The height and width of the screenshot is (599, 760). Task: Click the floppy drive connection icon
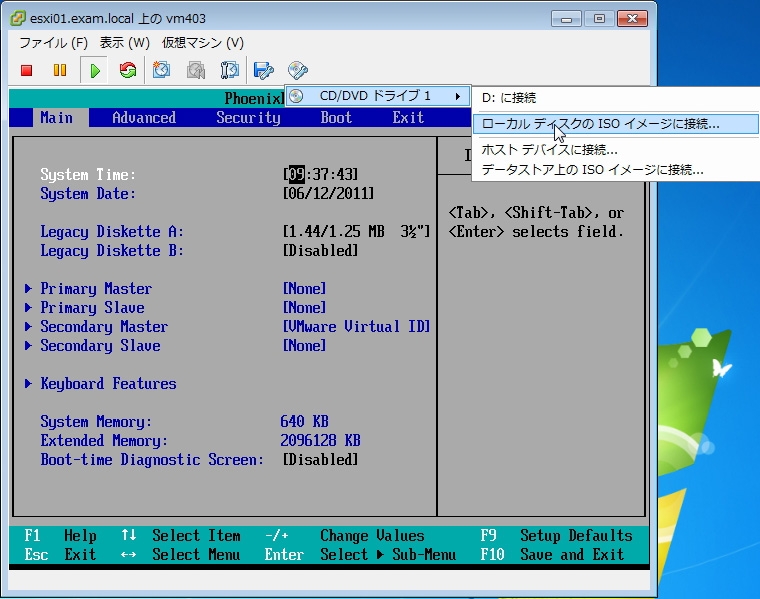(264, 71)
